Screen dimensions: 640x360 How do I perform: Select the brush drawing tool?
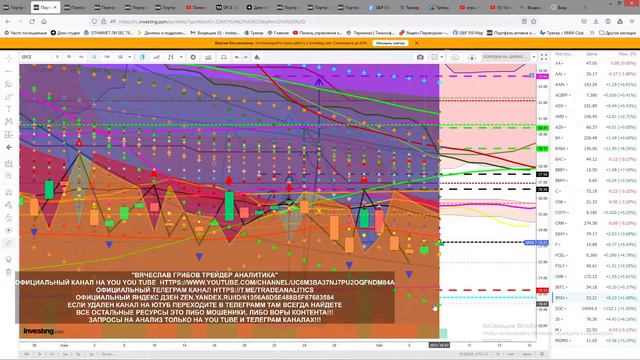pyautogui.click(x=9, y=97)
